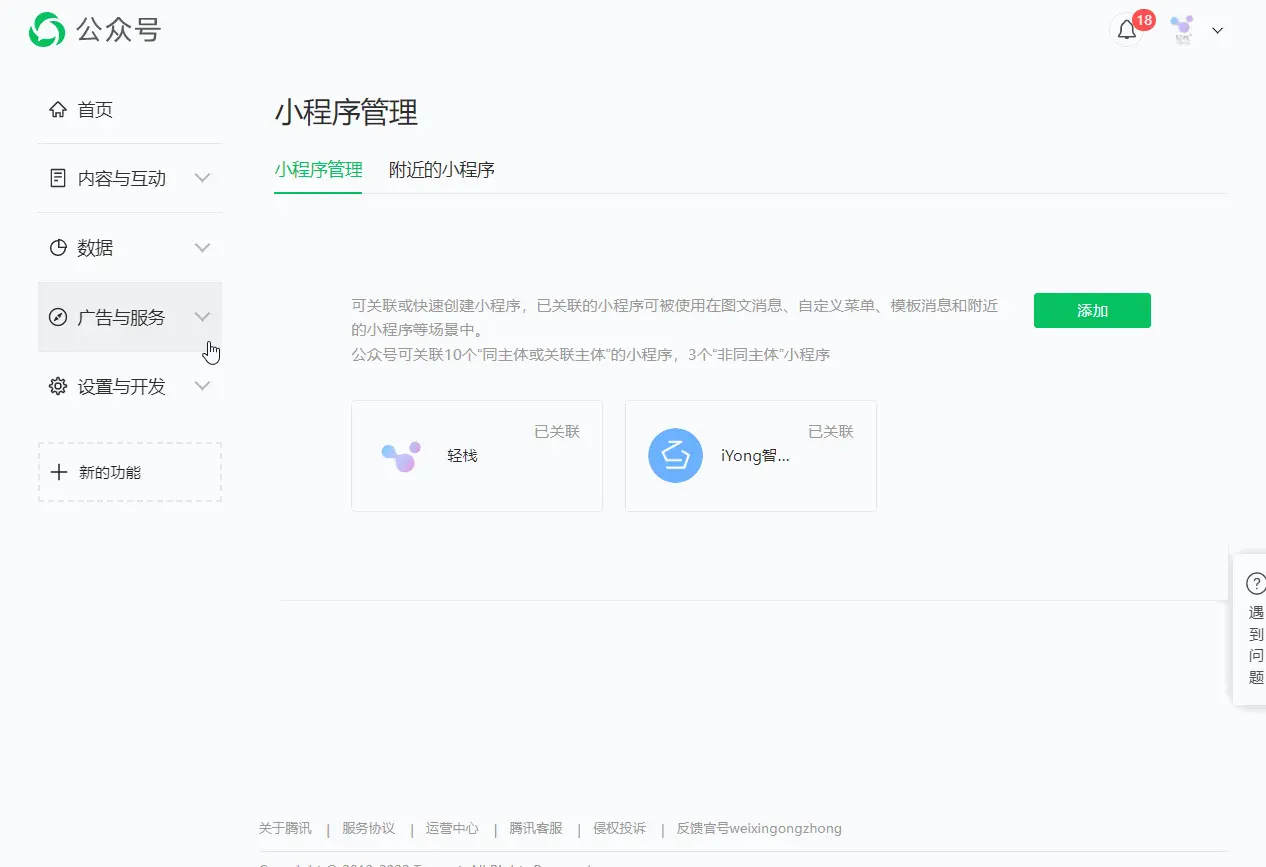Click the 数据 pie chart icon
The height and width of the screenshot is (867, 1266).
point(58,248)
